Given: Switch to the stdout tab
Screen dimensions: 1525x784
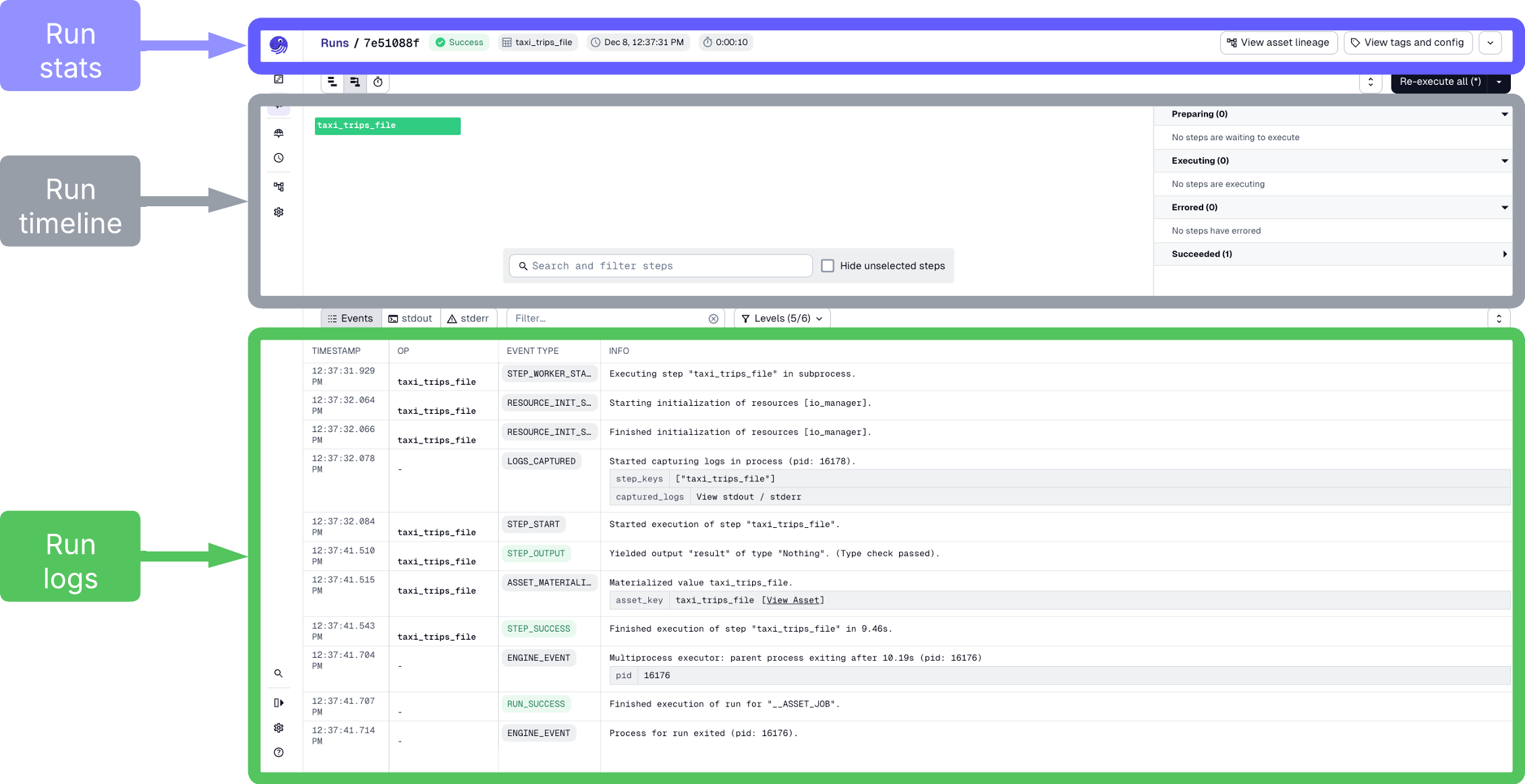Looking at the screenshot, I should pyautogui.click(x=411, y=318).
